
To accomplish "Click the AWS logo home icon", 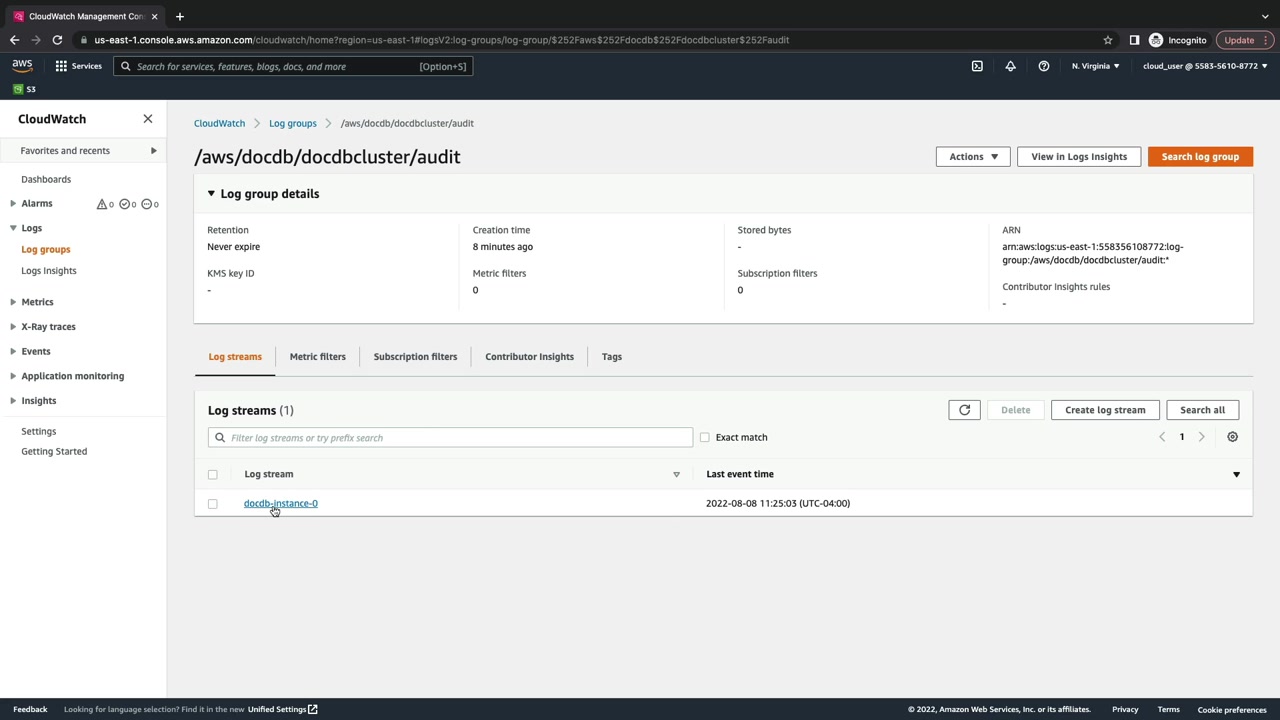I will [x=22, y=66].
